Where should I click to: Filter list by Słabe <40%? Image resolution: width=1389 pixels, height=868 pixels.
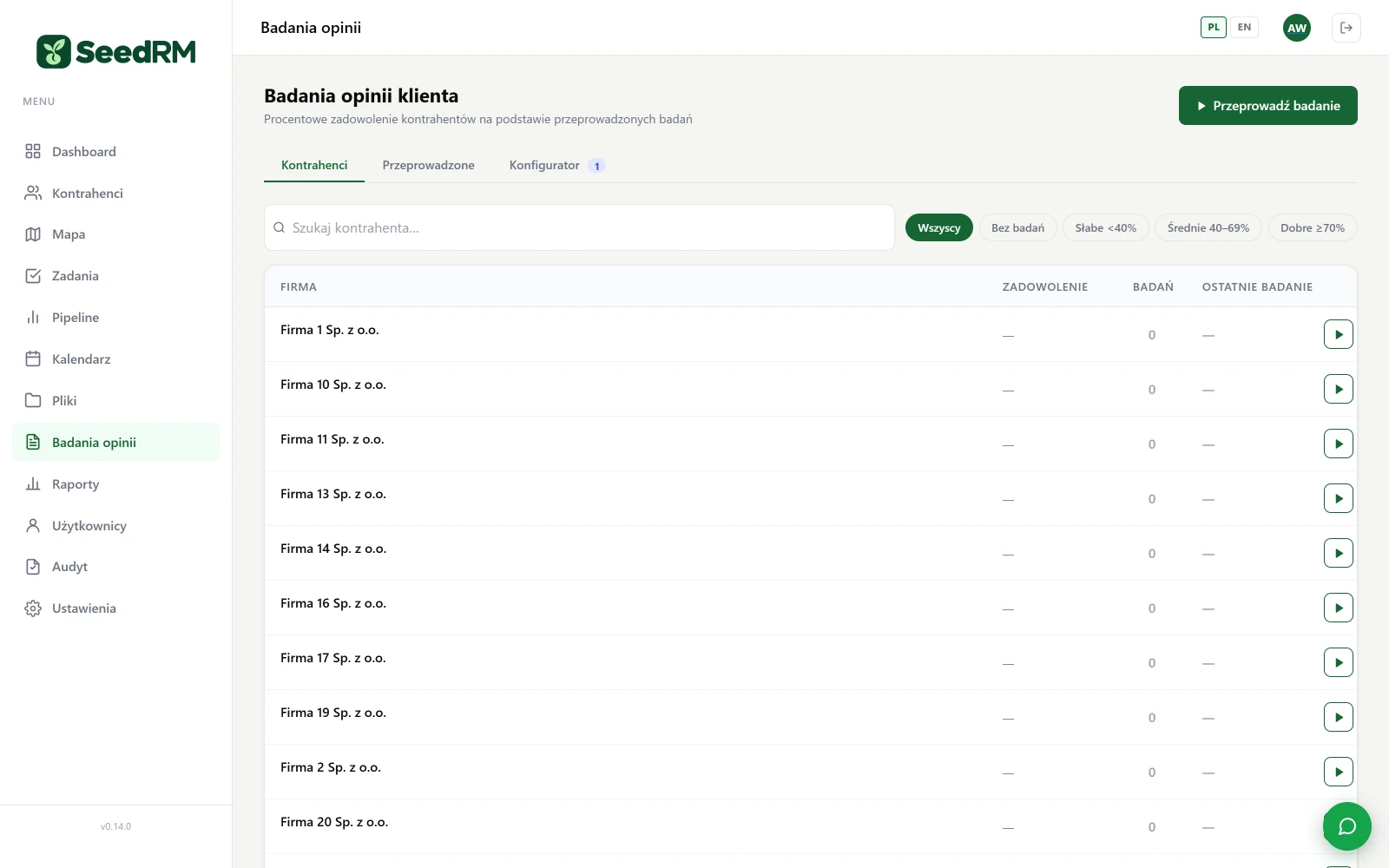point(1106,227)
